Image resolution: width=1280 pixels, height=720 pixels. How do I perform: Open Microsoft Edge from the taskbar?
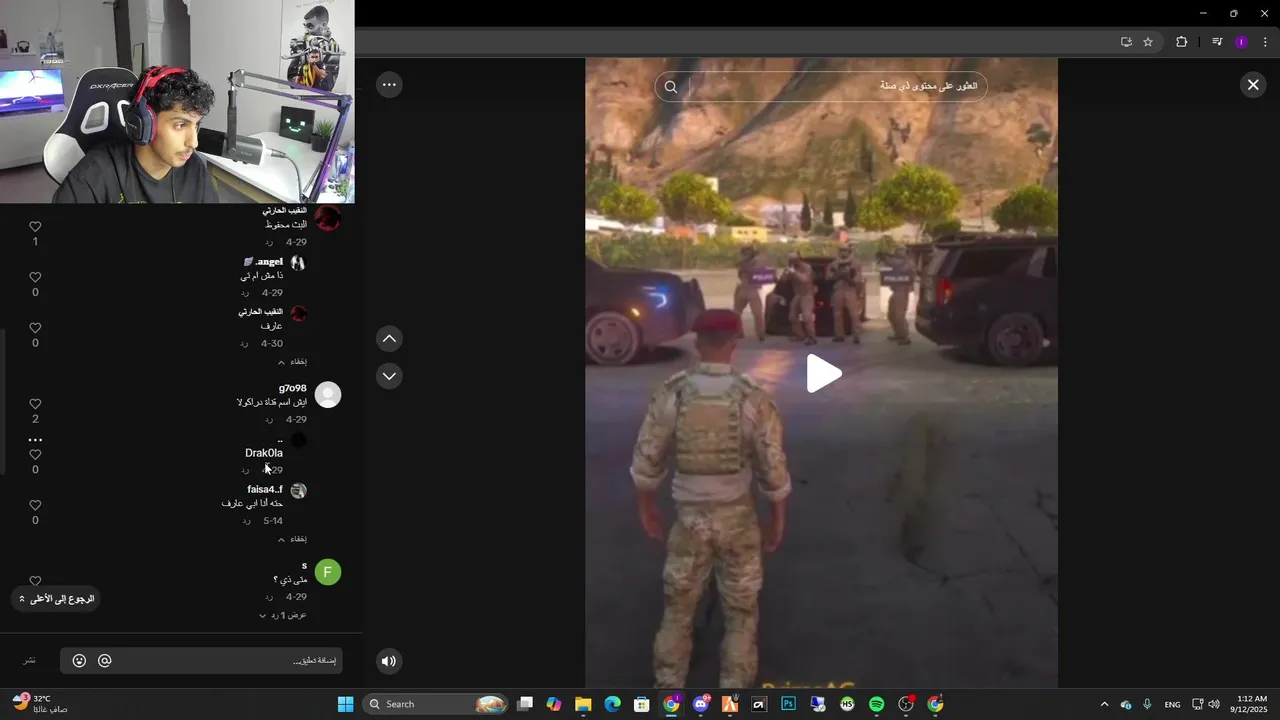coord(612,704)
